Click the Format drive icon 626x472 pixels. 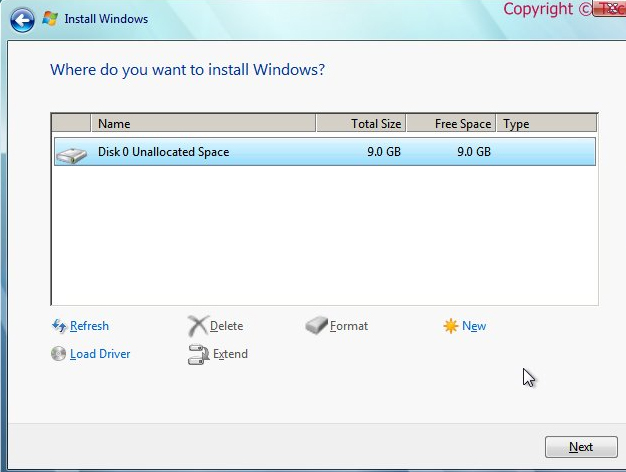point(316,325)
